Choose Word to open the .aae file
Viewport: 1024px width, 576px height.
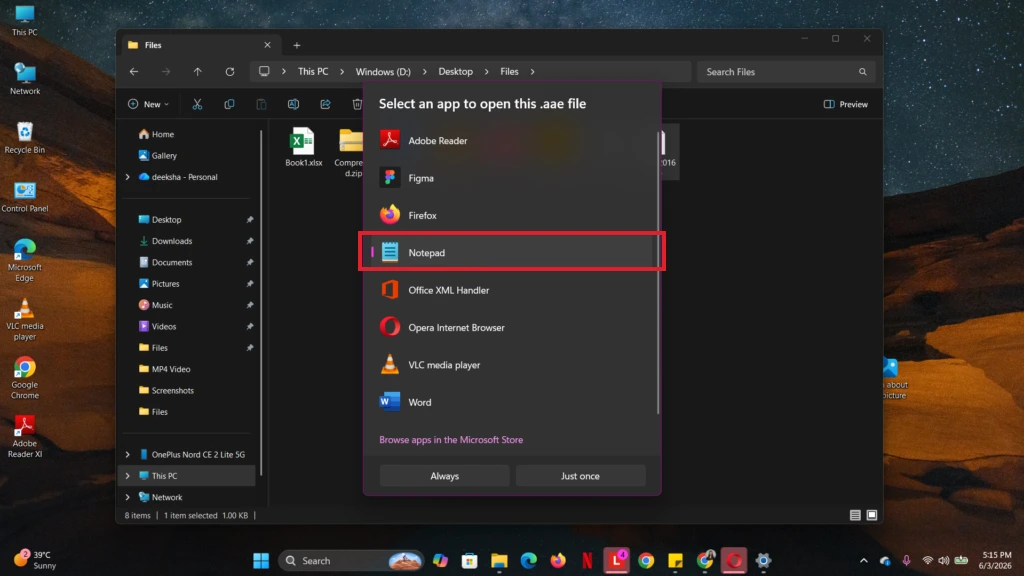pyautogui.click(x=511, y=402)
